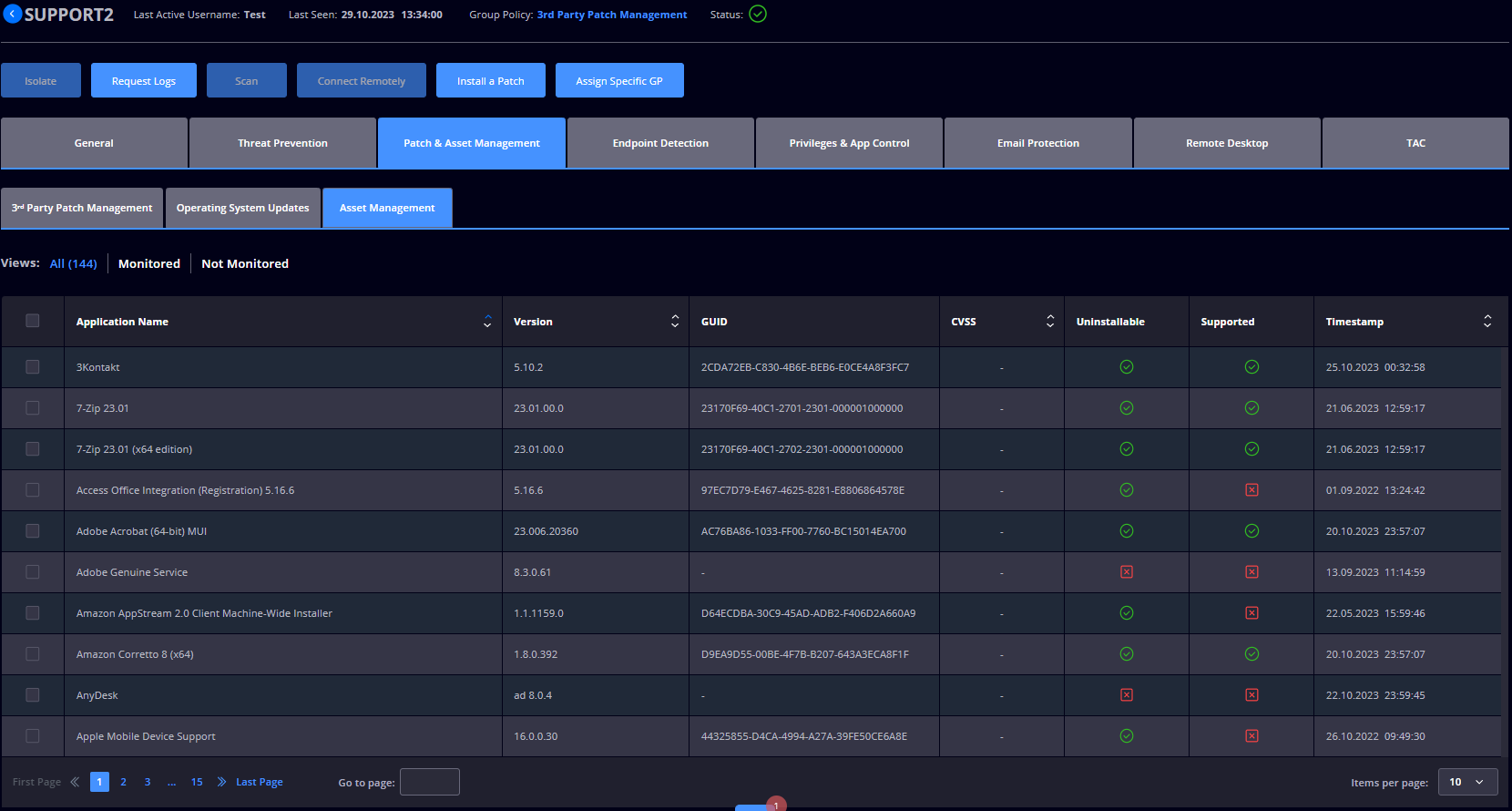Click Supported icon for Adobe Acrobat (64-bit) MUI
1512x811 pixels.
click(1251, 531)
